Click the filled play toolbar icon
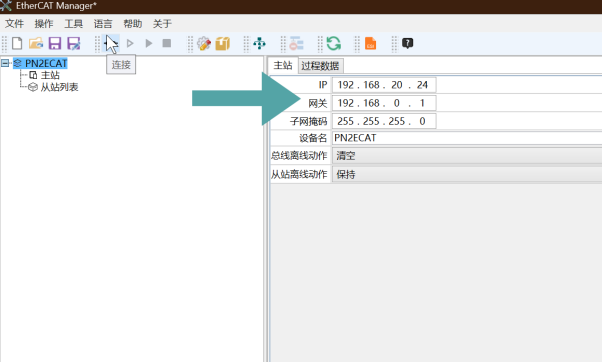The width and height of the screenshot is (602, 362). pyautogui.click(x=149, y=43)
